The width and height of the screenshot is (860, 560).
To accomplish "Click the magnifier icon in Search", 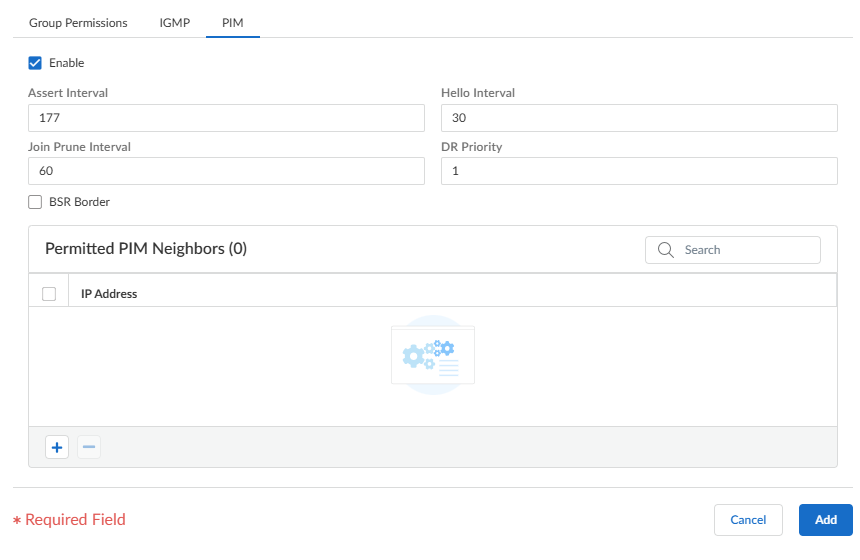I will point(665,250).
